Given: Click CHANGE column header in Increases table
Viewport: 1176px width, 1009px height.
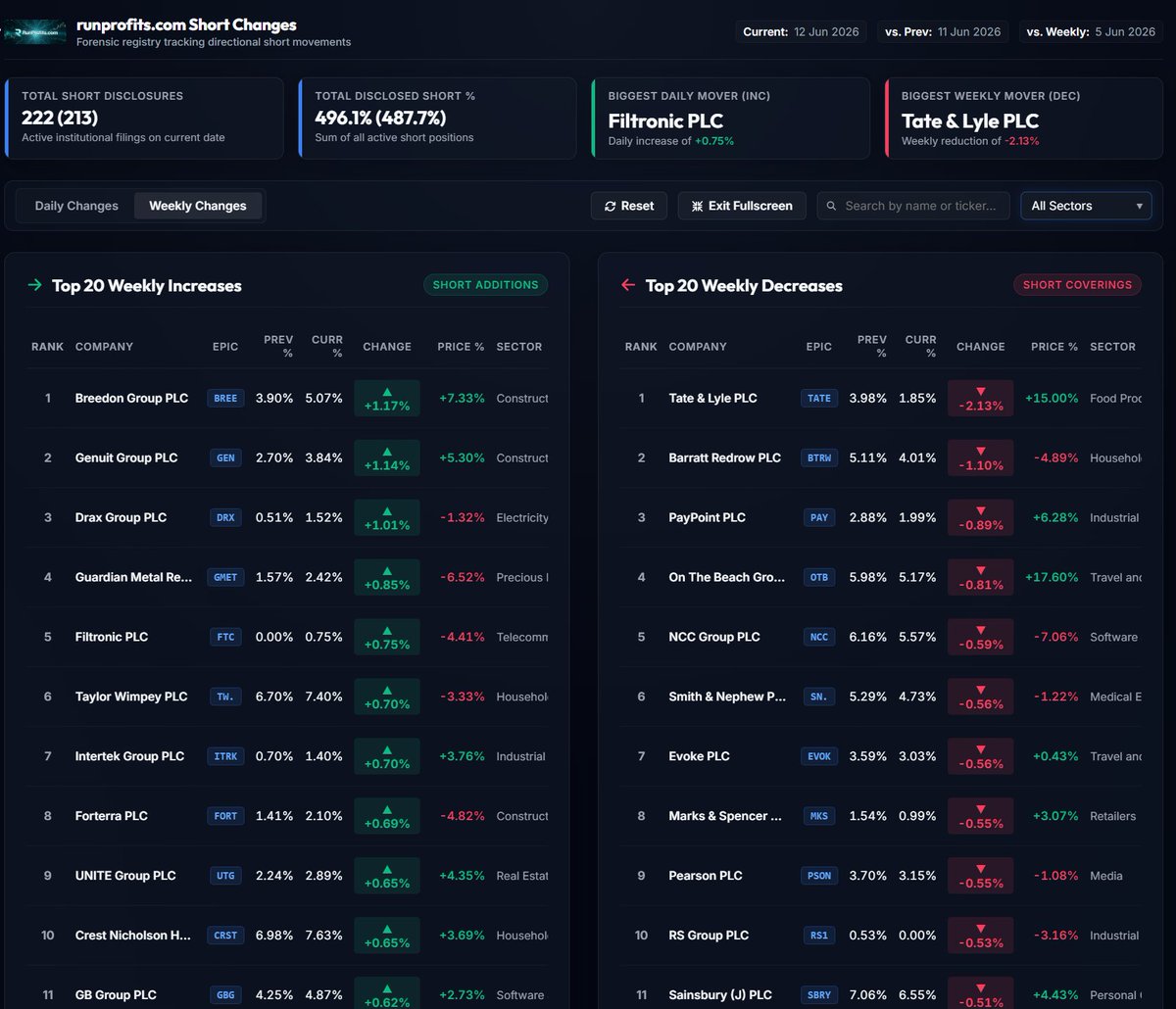Looking at the screenshot, I should click(387, 347).
